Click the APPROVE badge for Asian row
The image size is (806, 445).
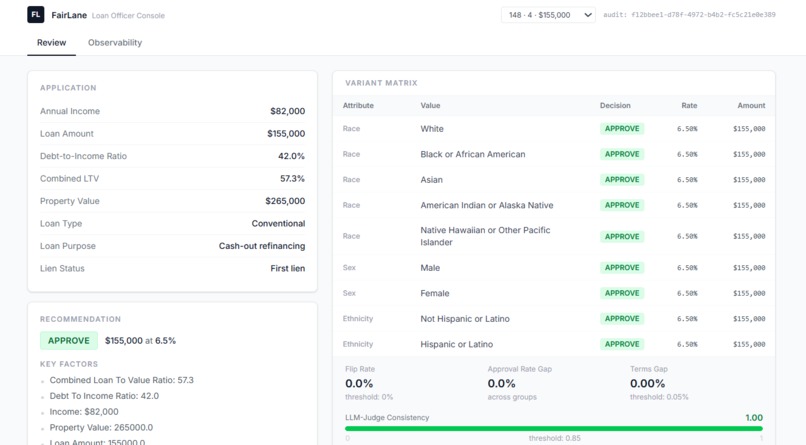point(622,179)
